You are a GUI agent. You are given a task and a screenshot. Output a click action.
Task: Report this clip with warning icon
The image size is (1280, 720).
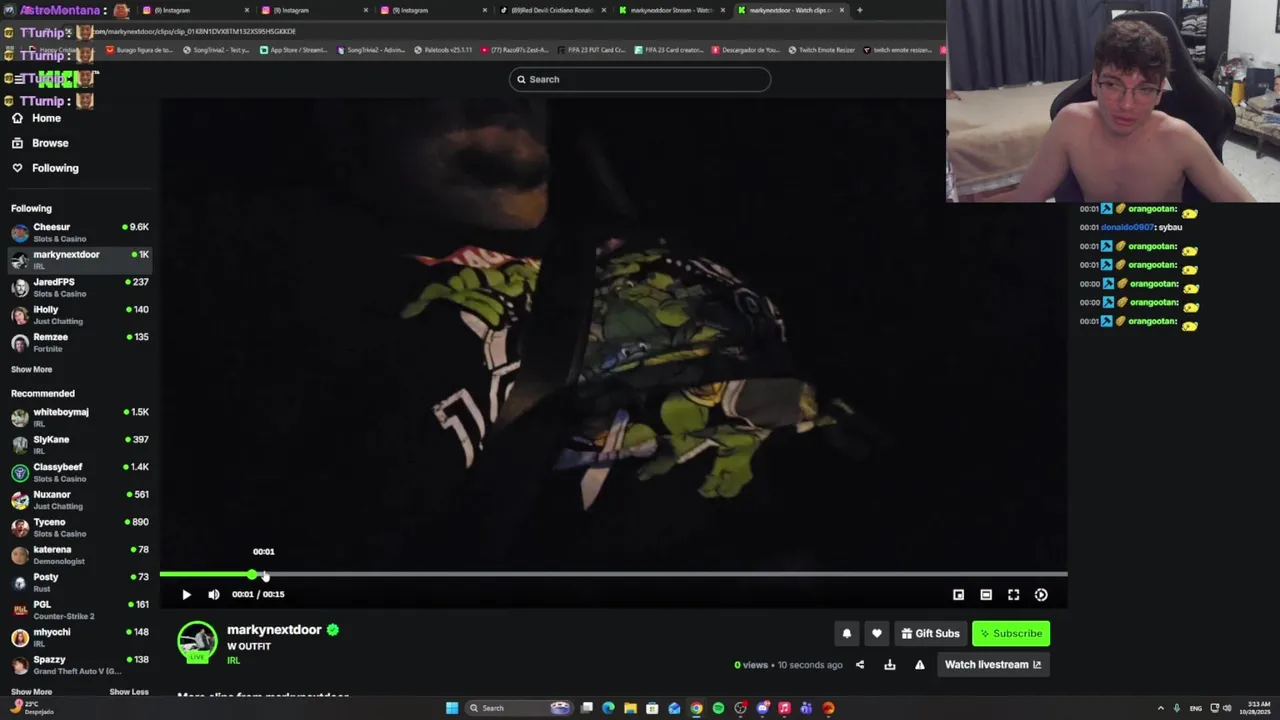920,664
